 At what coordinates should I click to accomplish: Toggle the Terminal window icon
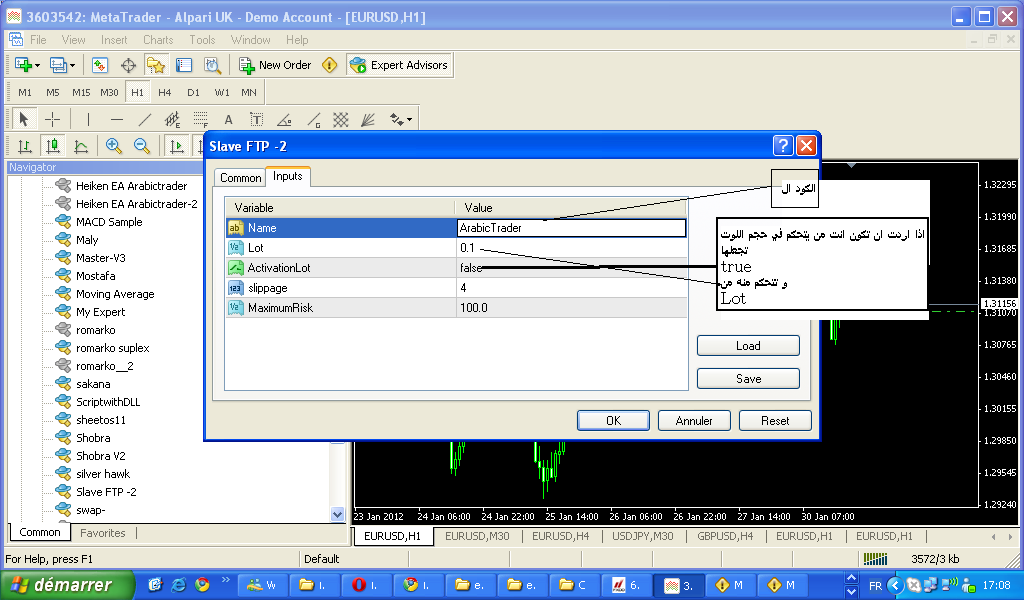click(x=184, y=65)
